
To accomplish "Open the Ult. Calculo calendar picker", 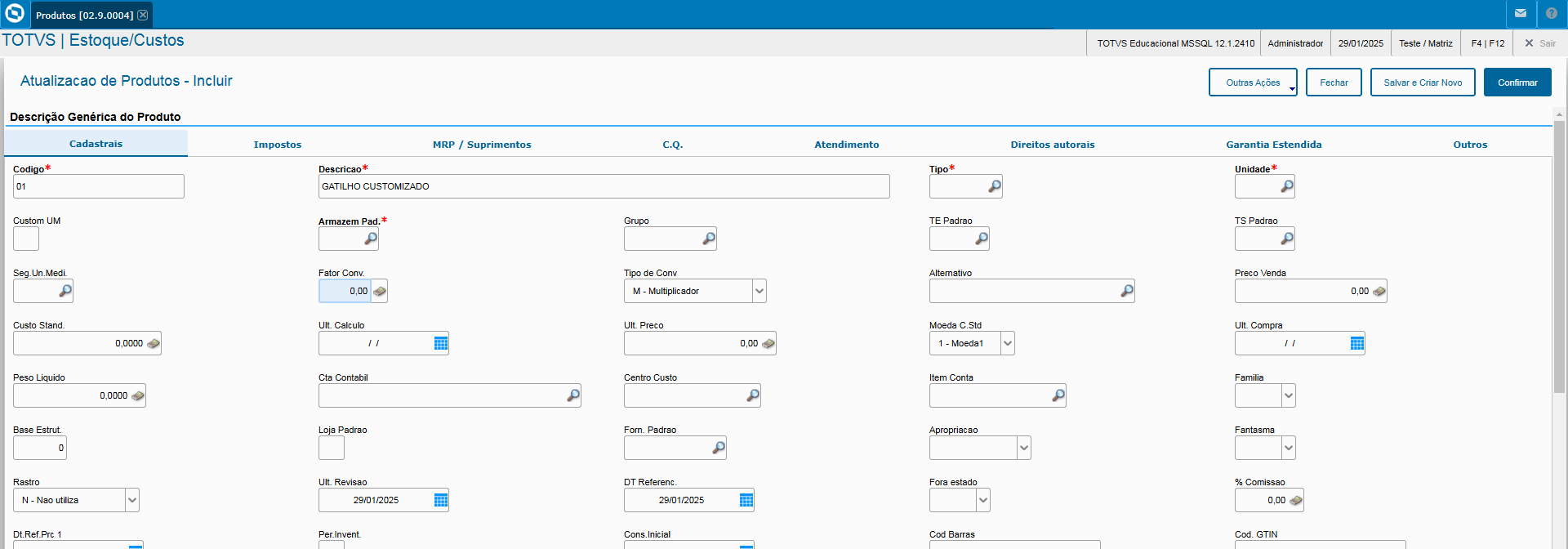I will 441,343.
